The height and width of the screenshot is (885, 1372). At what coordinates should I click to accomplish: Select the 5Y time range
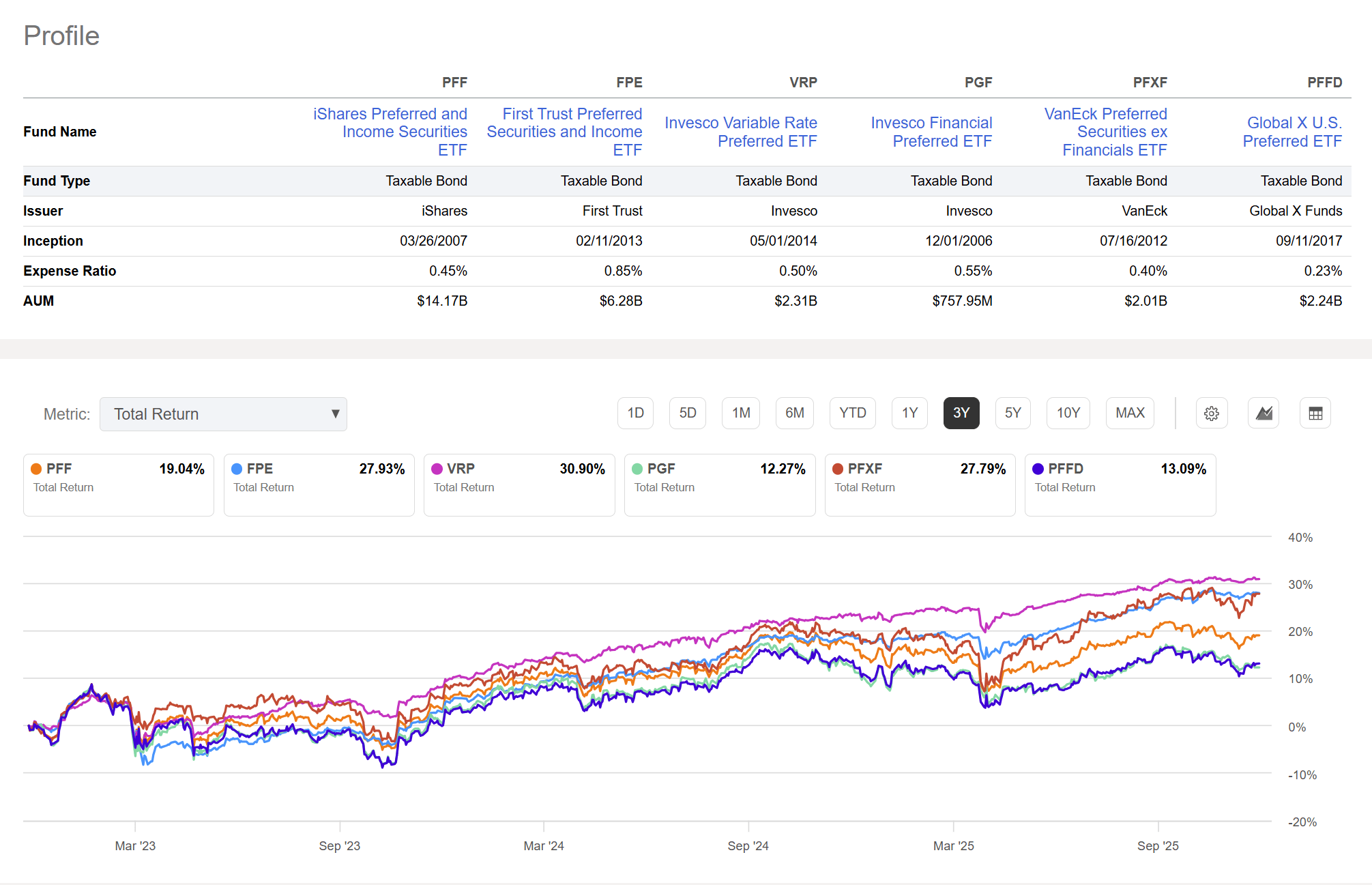coord(1013,414)
